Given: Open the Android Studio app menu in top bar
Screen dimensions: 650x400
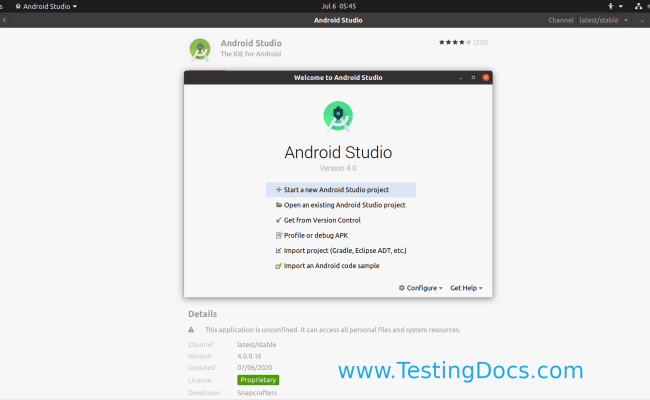Looking at the screenshot, I should 46,6.
